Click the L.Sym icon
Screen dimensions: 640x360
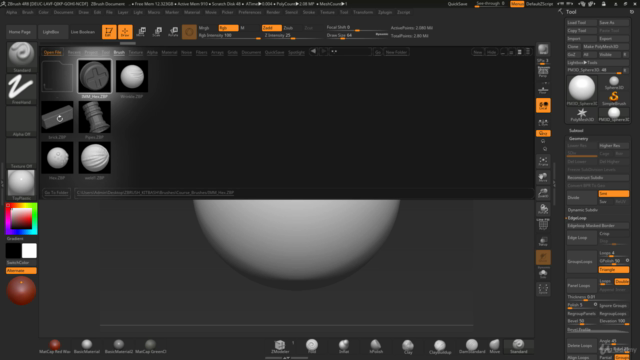[x=543, y=122]
